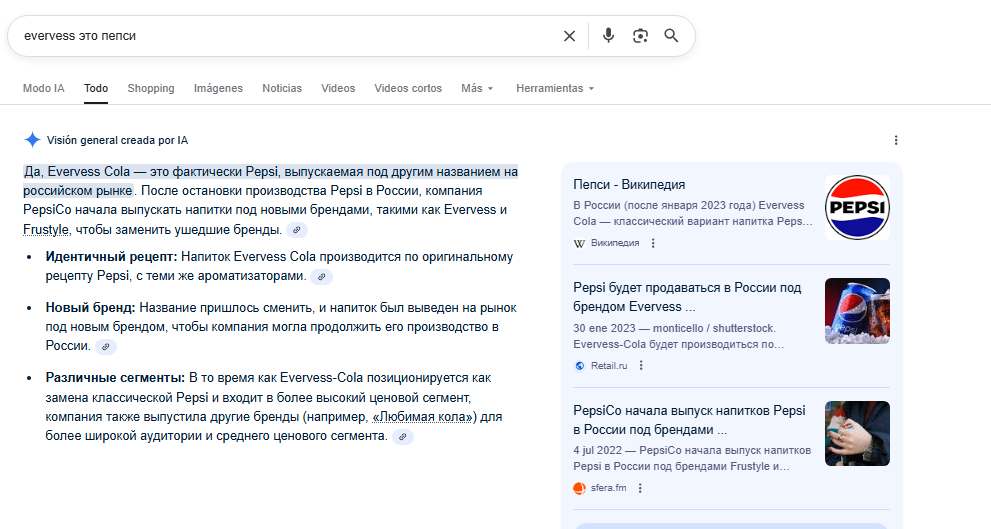Screen dimensions: 991x529
Task: Click source link icon after Идентичный рецепт
Action: pos(321,276)
